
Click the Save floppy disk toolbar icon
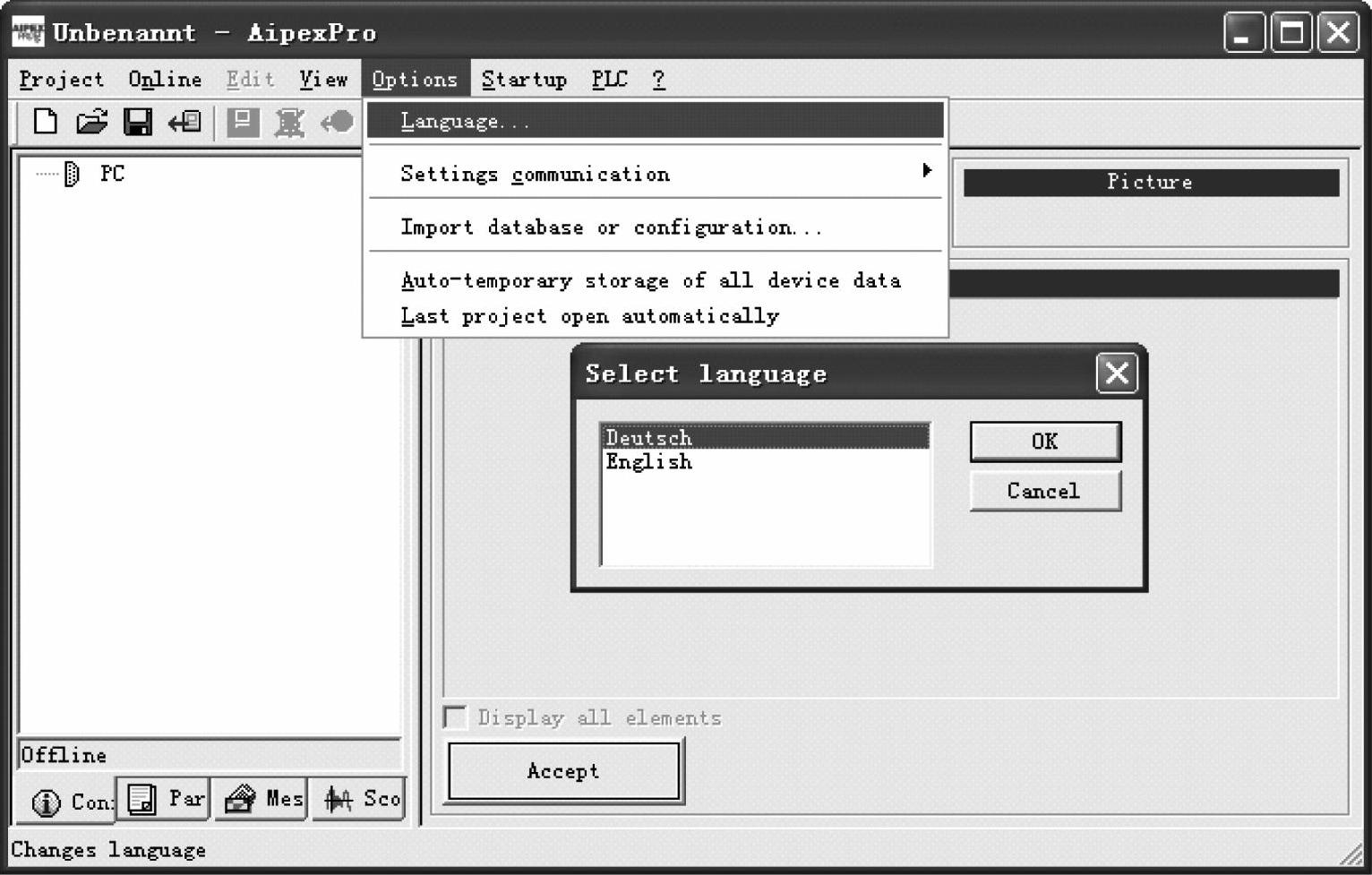[x=137, y=121]
